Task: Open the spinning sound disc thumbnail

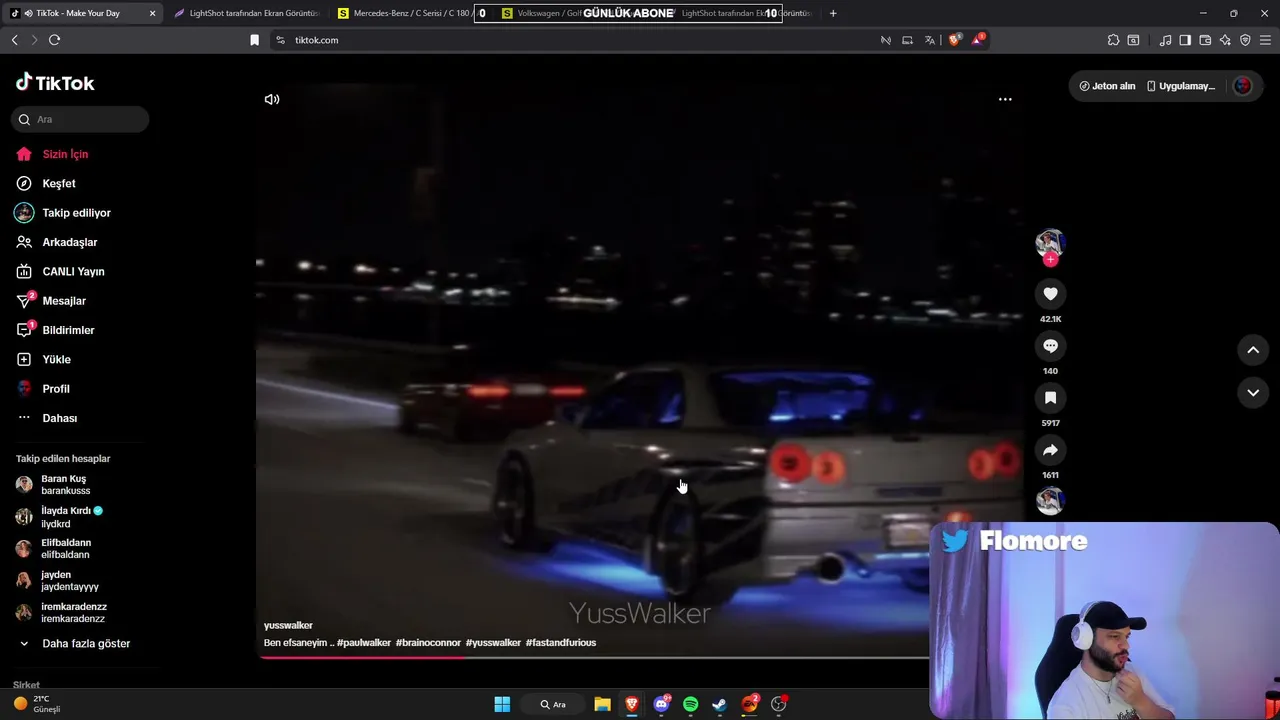Action: click(x=1050, y=501)
